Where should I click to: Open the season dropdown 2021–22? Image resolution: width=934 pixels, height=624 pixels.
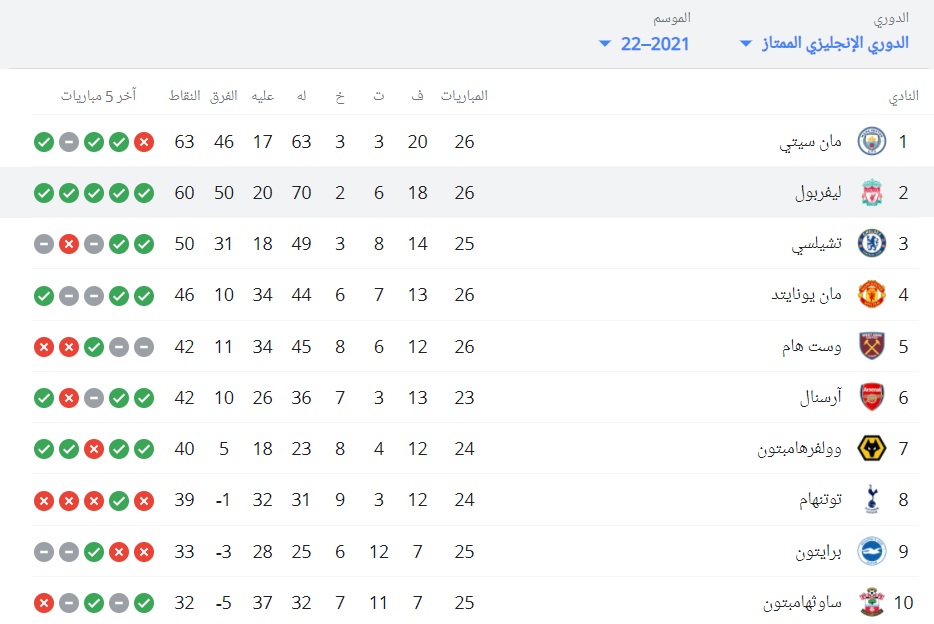(x=644, y=43)
